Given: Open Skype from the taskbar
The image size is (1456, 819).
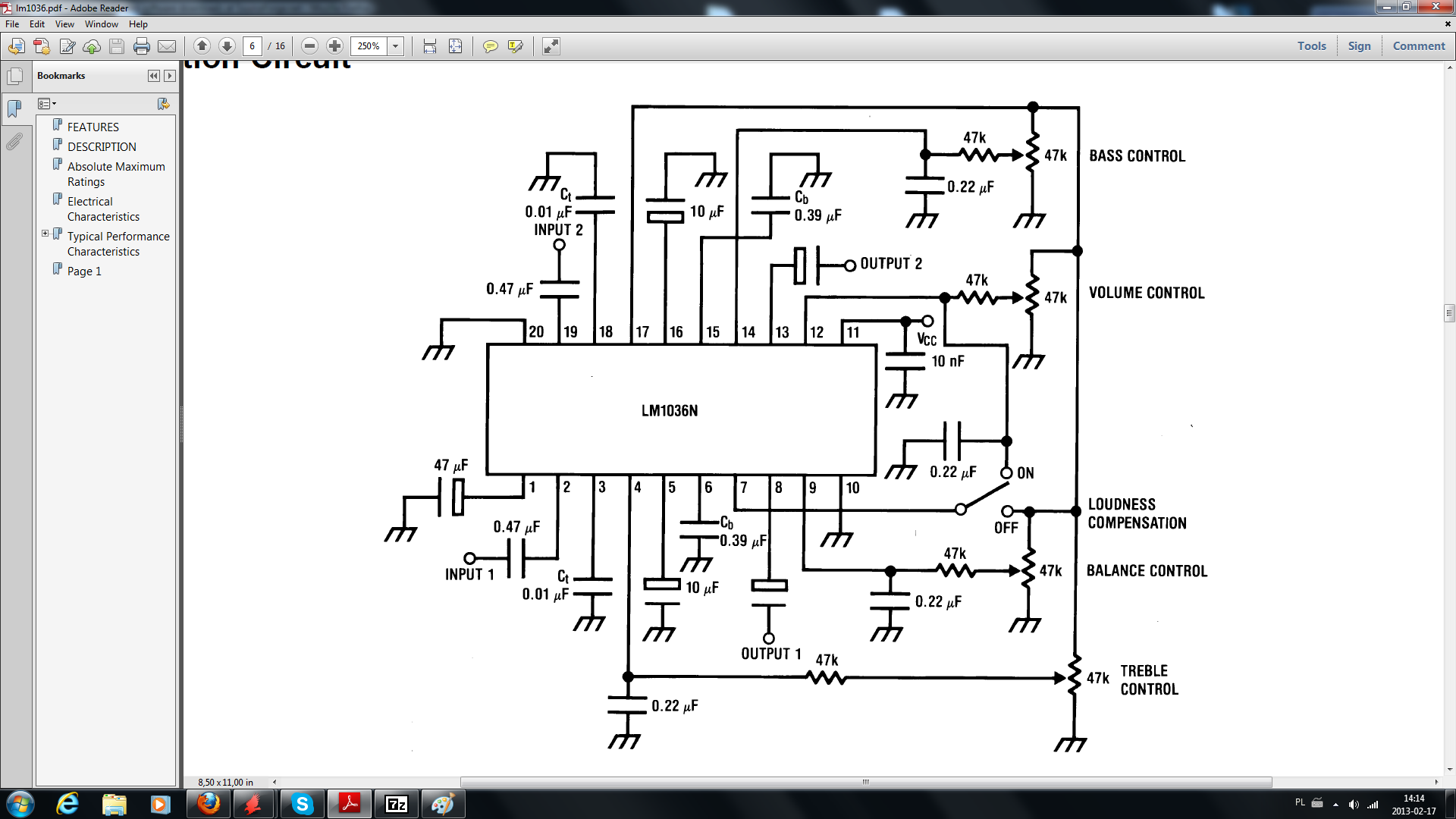Looking at the screenshot, I should 302,804.
